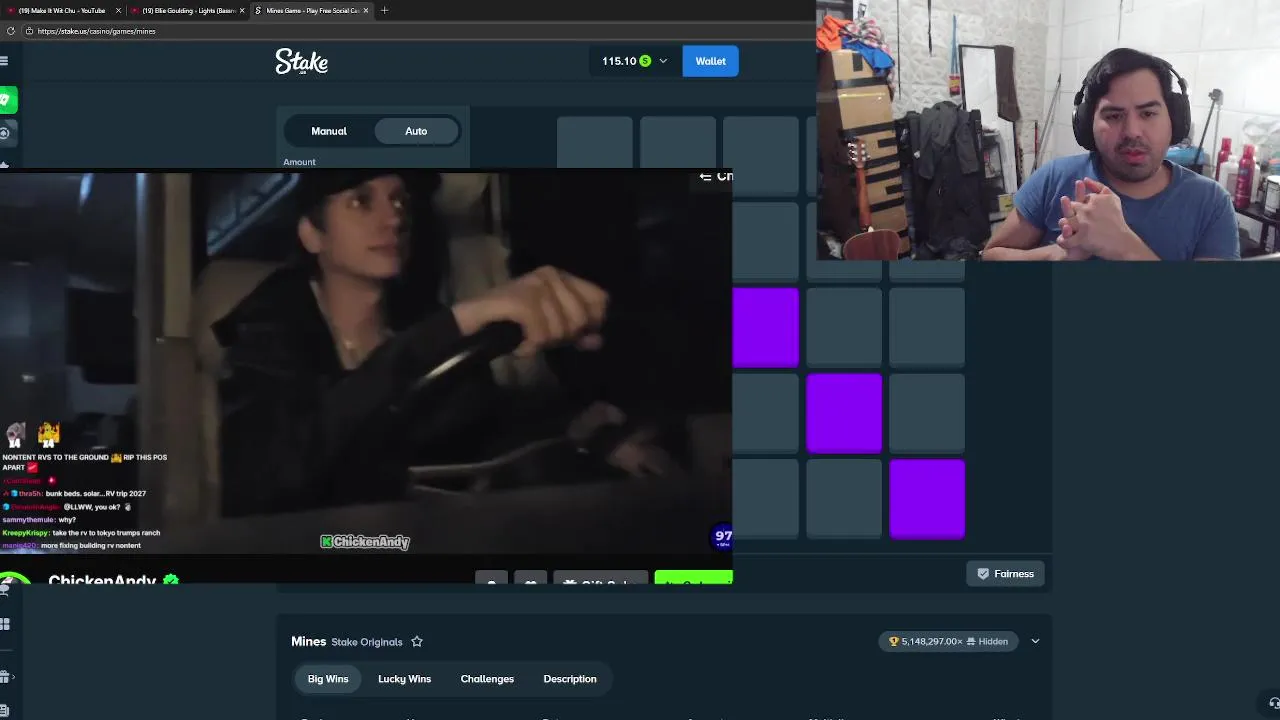The image size is (1280, 720).
Task: Expand the balance currency dropdown chevron
Action: click(x=663, y=61)
